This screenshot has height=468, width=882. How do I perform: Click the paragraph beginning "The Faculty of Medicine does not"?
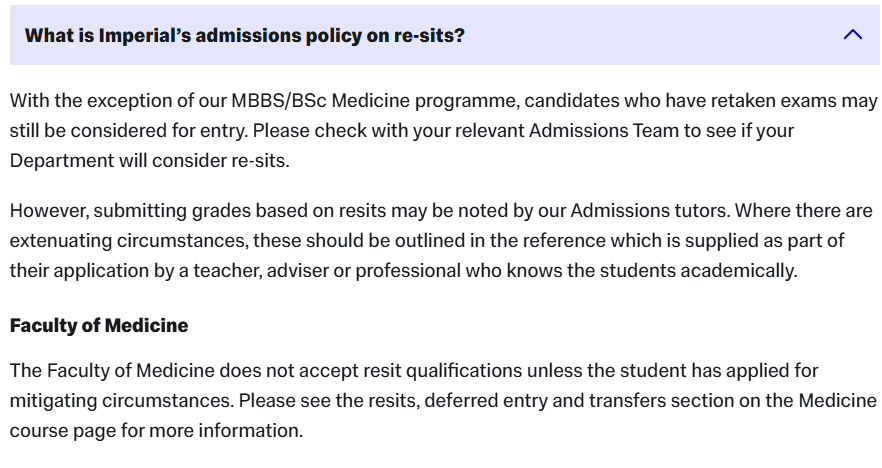point(443,401)
